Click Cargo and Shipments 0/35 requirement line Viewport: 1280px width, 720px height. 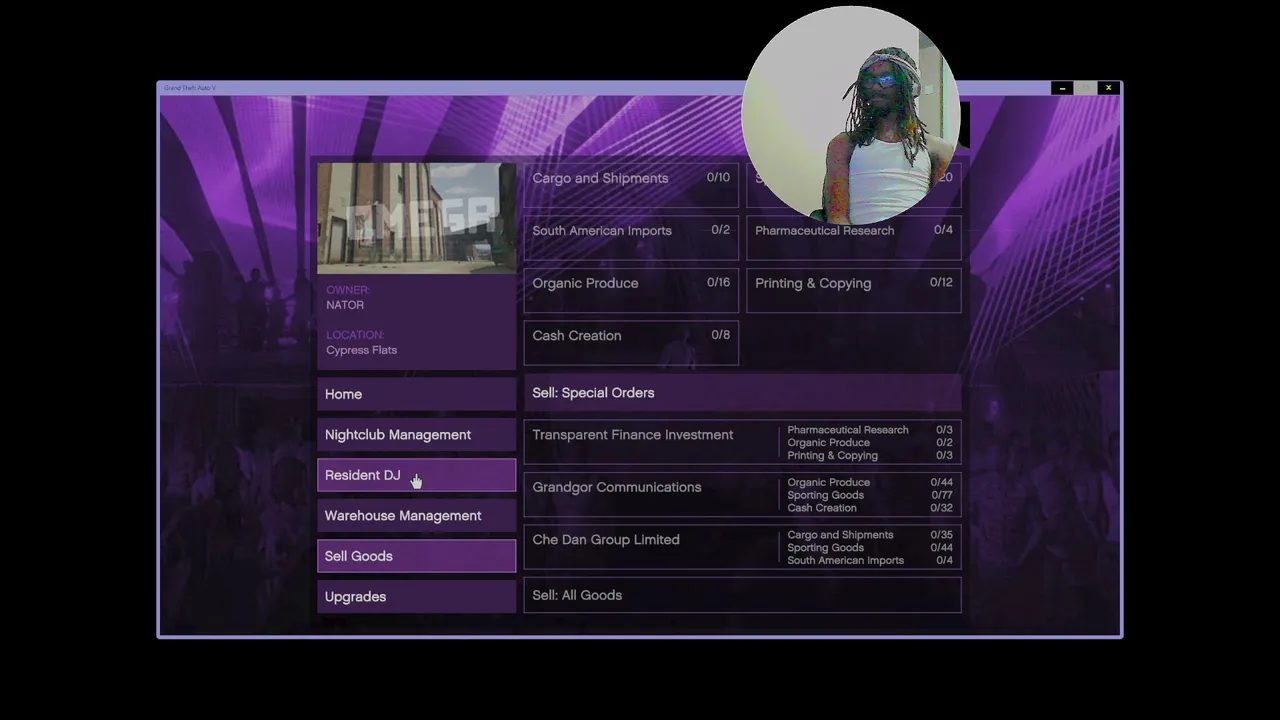(x=870, y=535)
